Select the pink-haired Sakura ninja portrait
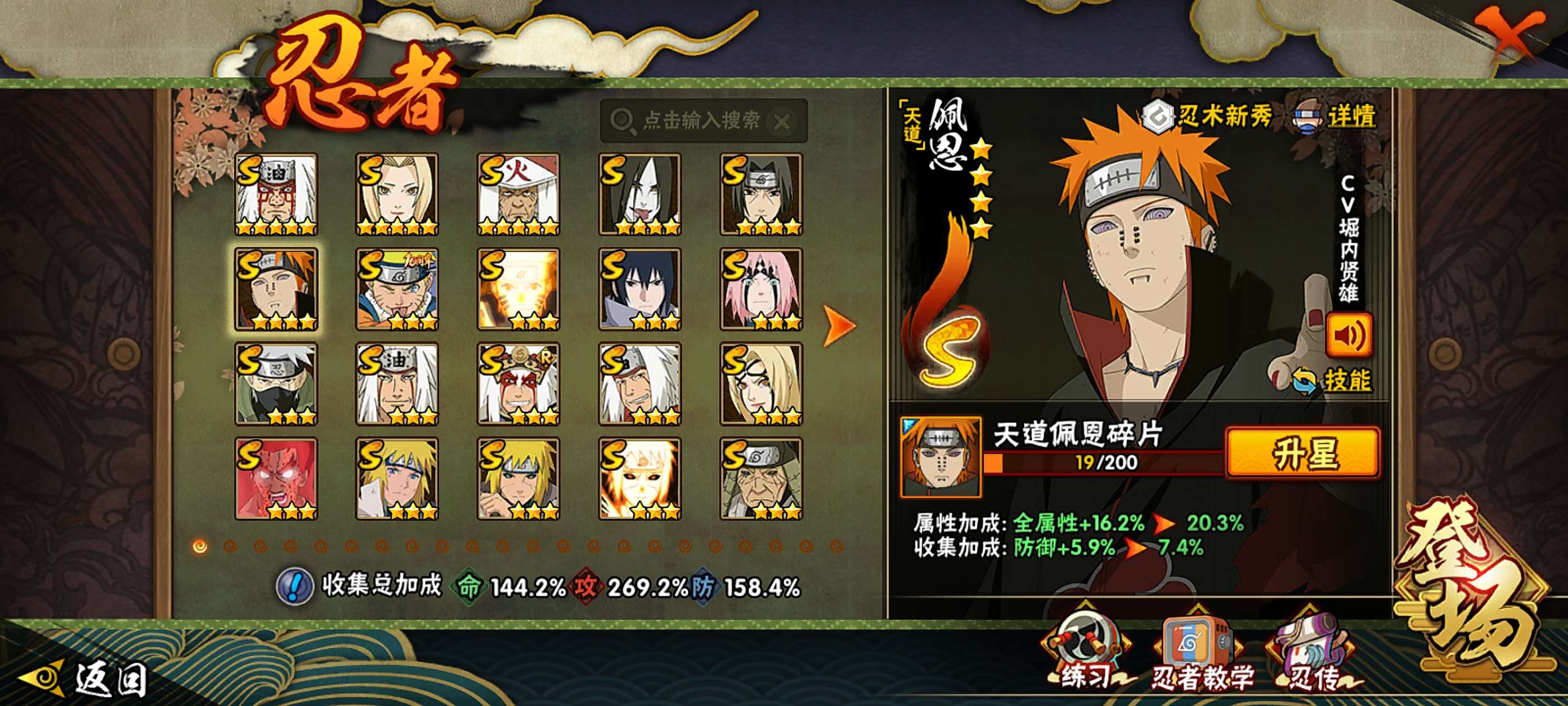Viewport: 1568px width, 706px height. (761, 289)
